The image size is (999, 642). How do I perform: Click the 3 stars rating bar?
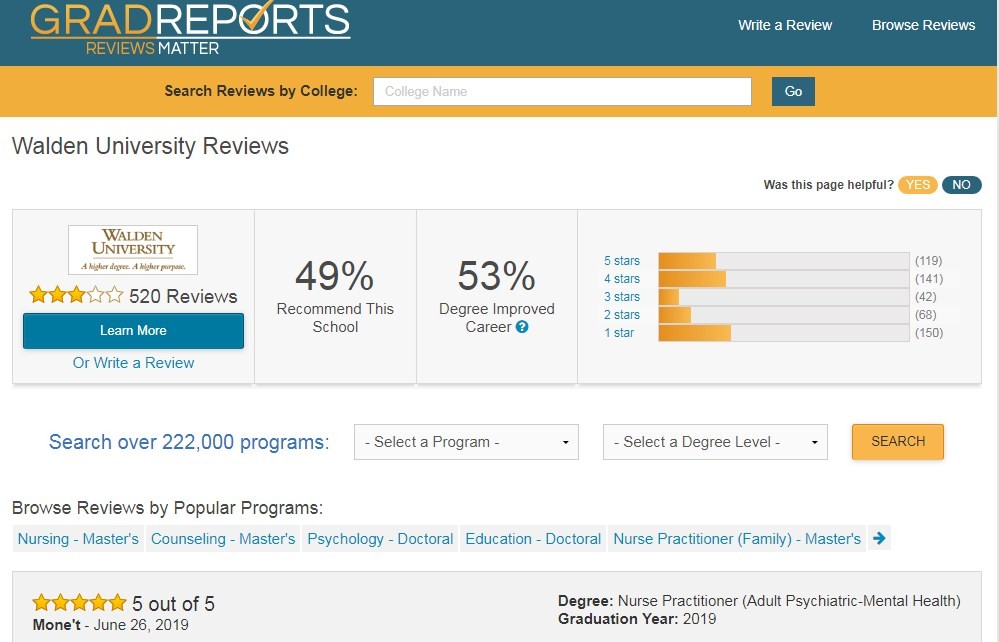[784, 296]
